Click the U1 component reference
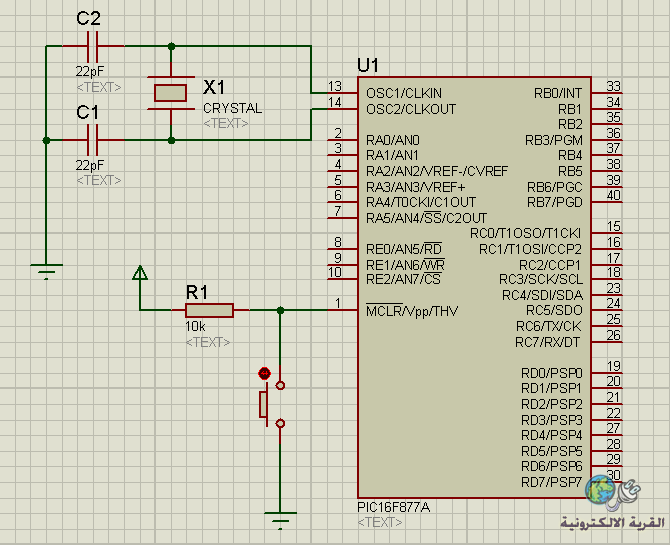The width and height of the screenshot is (670, 545). pyautogui.click(x=368, y=65)
